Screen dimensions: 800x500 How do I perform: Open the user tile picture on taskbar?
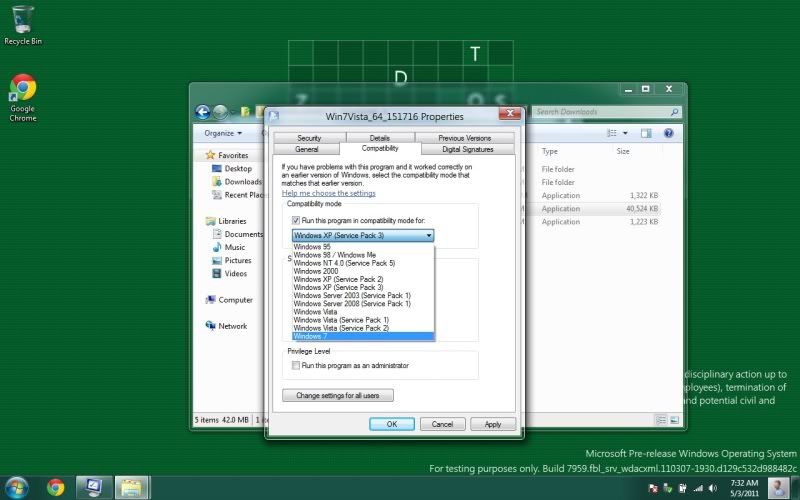tap(778, 488)
